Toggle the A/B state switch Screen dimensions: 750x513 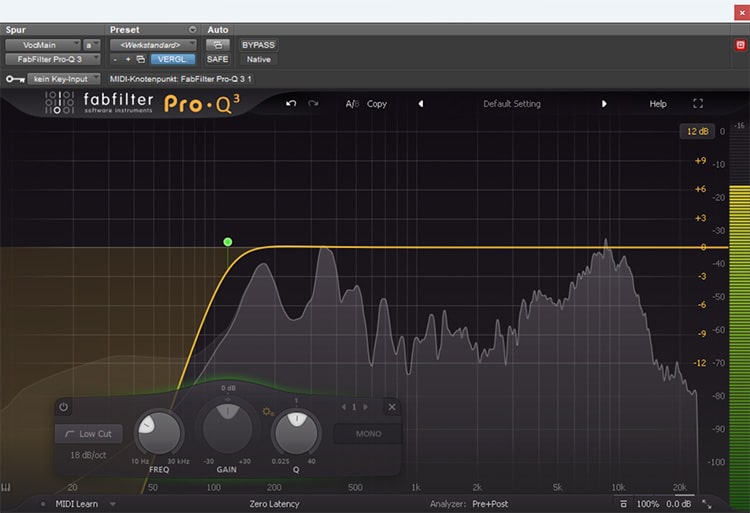pos(352,104)
